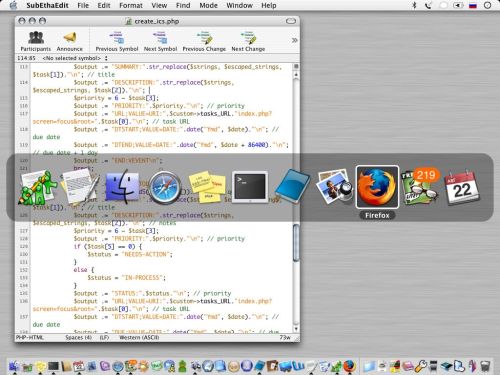
Task: Select Stickies in app switcher
Action: (207, 187)
